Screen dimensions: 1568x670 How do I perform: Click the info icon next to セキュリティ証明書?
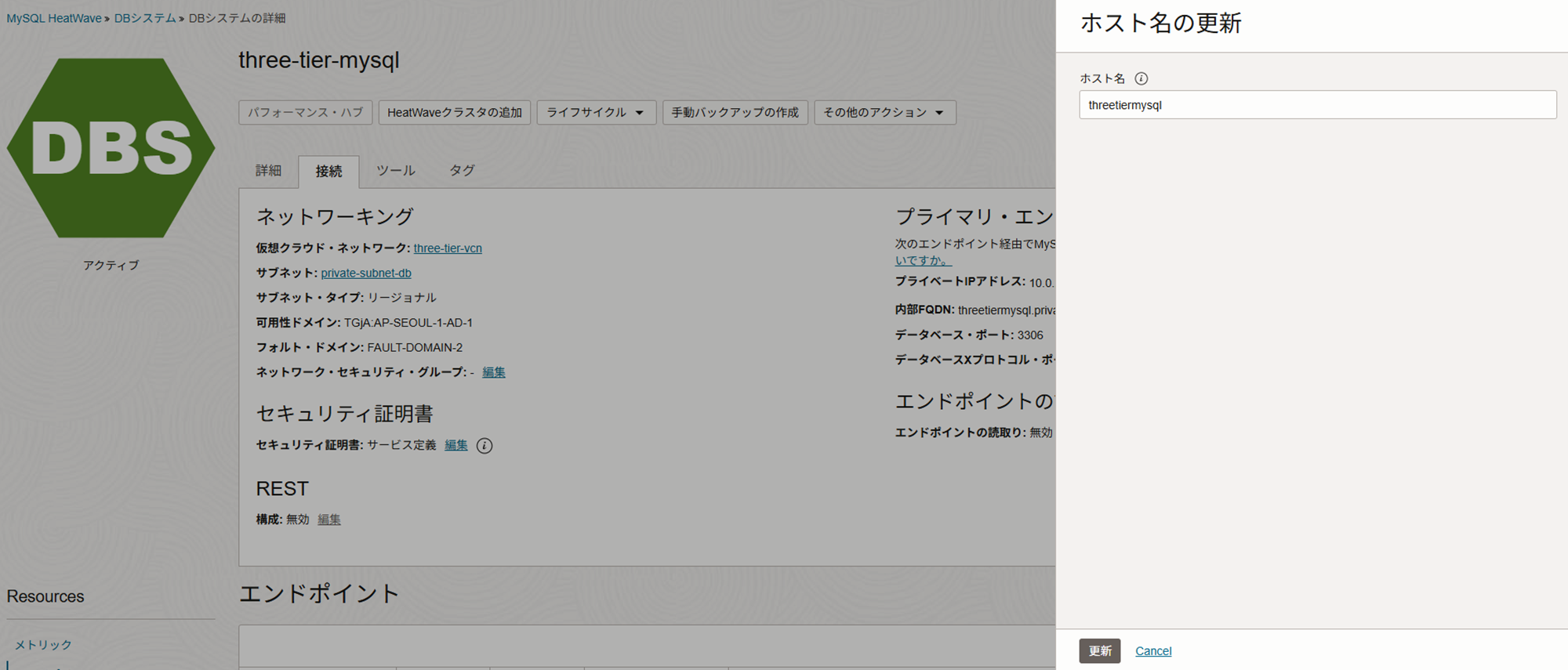485,446
